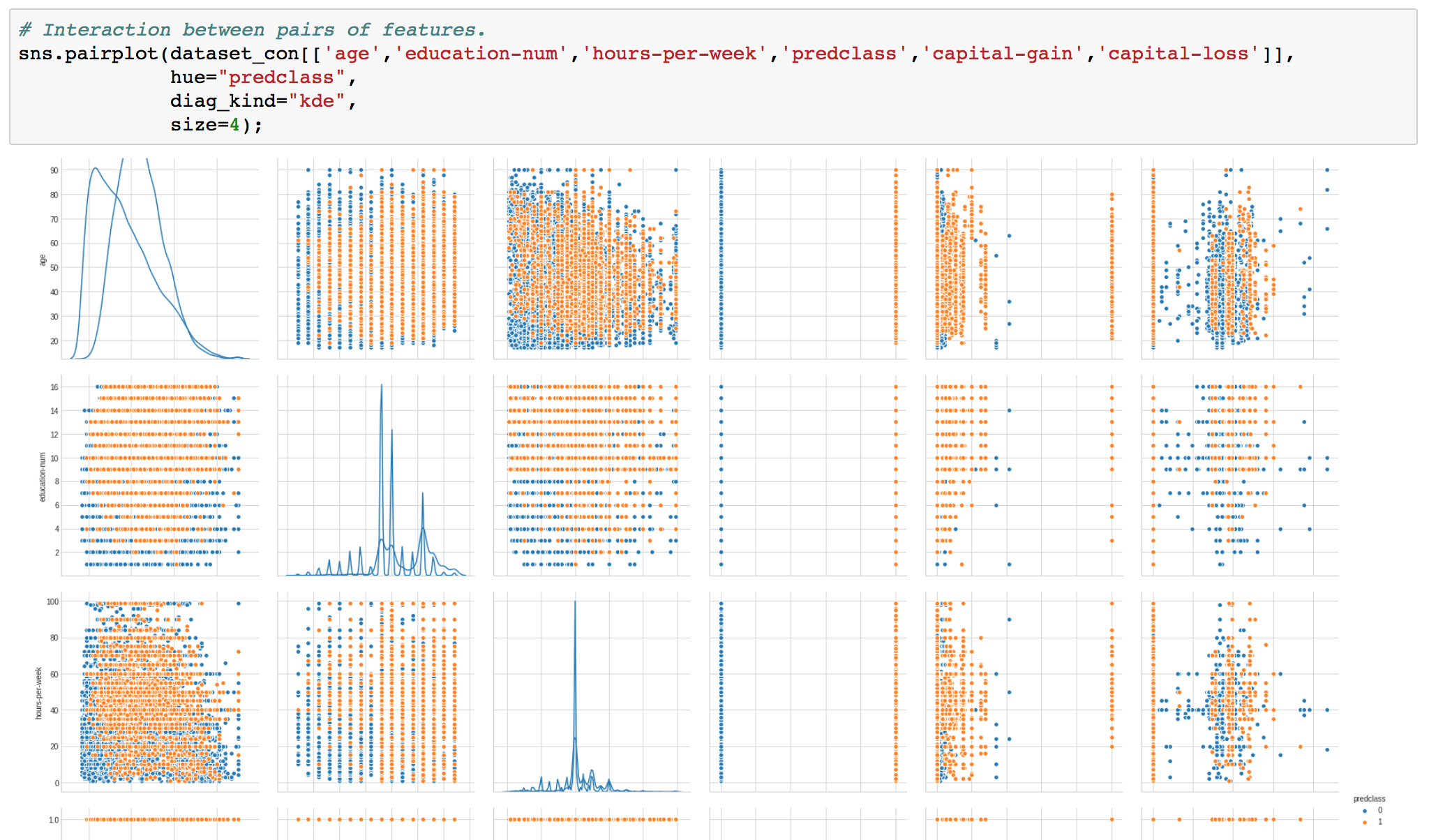
Task: Click tick label 90 on age axis
Action: point(54,170)
